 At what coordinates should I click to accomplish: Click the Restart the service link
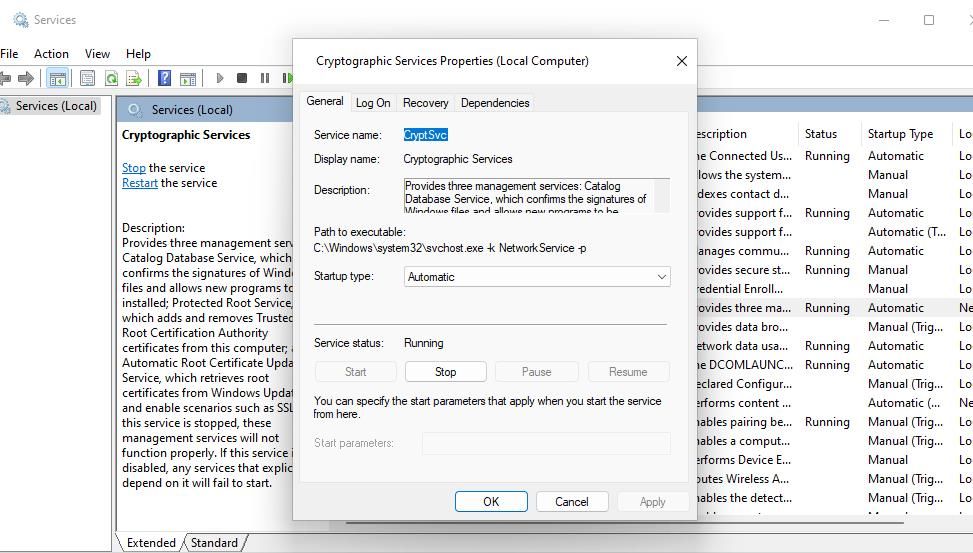140,183
